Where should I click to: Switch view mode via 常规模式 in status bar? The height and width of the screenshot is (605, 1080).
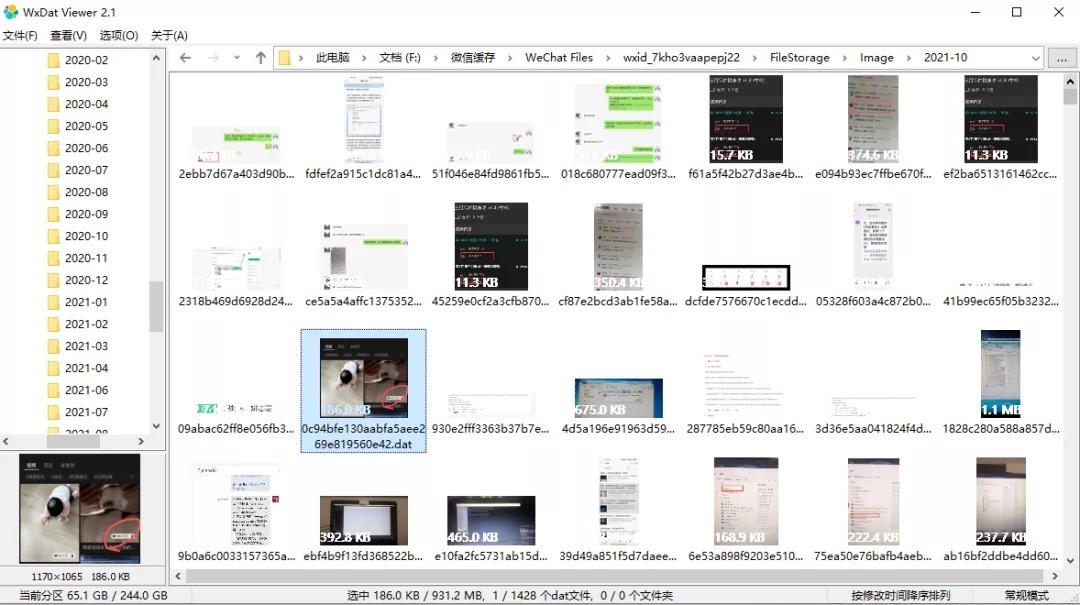coord(1027,596)
